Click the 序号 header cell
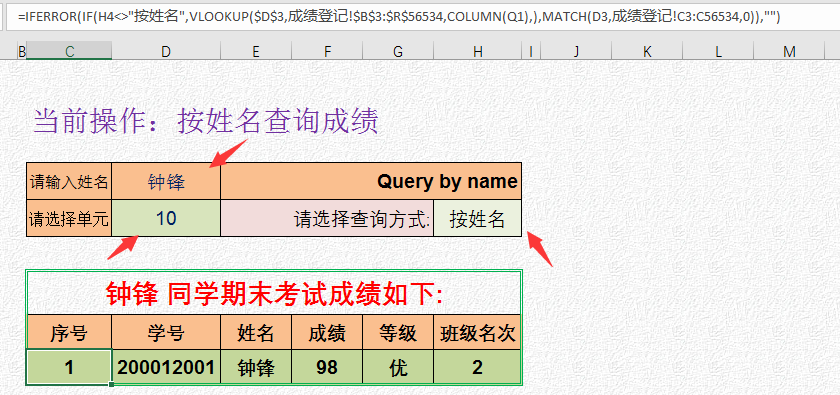Screen dimensions: 840x395 (69, 332)
